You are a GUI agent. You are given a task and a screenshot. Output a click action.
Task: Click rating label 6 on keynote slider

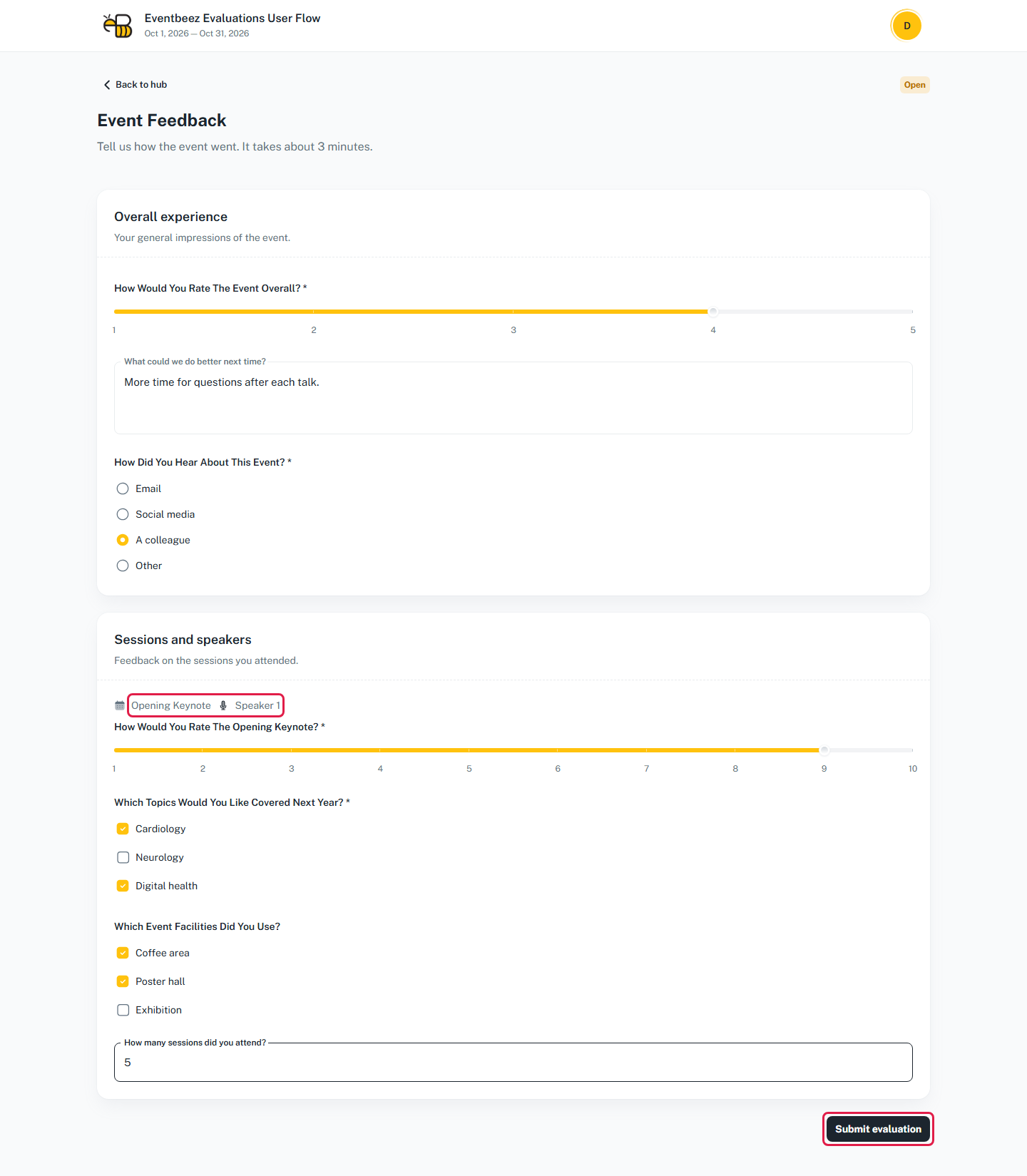(x=558, y=769)
